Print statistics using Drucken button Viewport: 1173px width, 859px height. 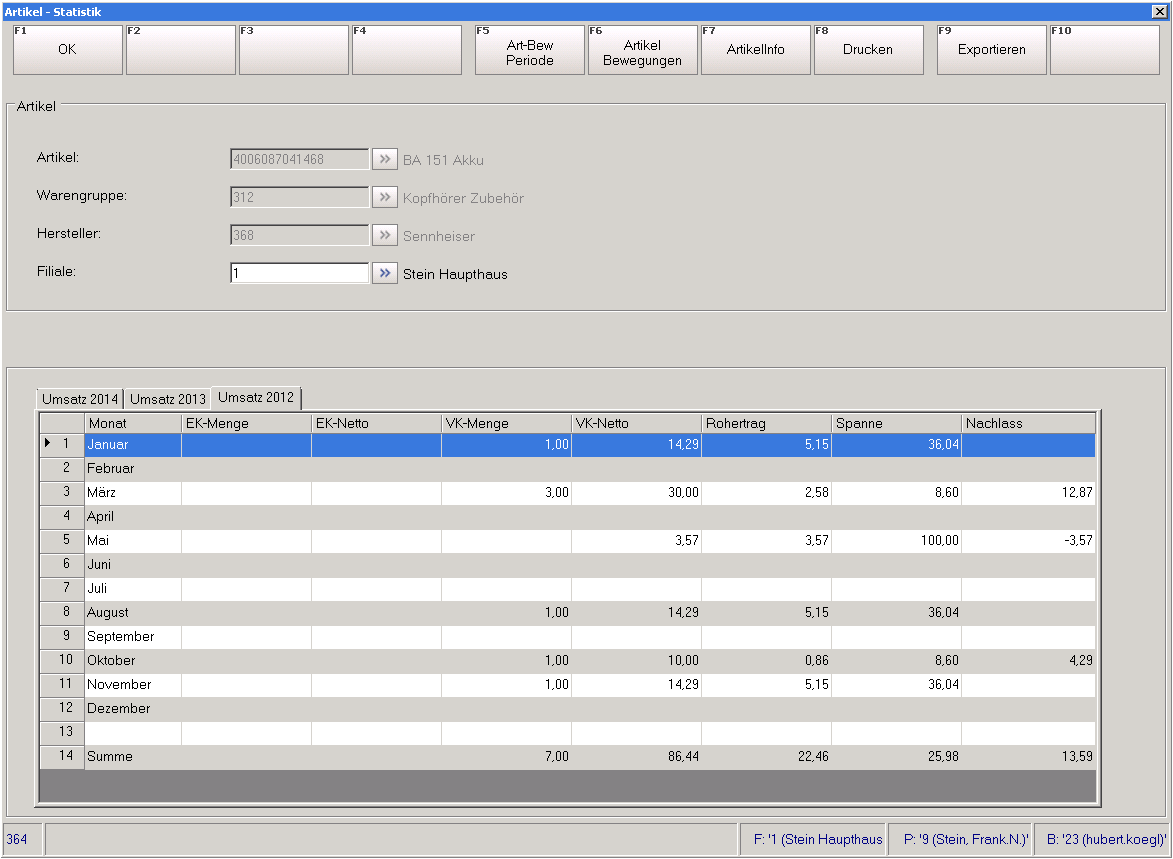[868, 50]
